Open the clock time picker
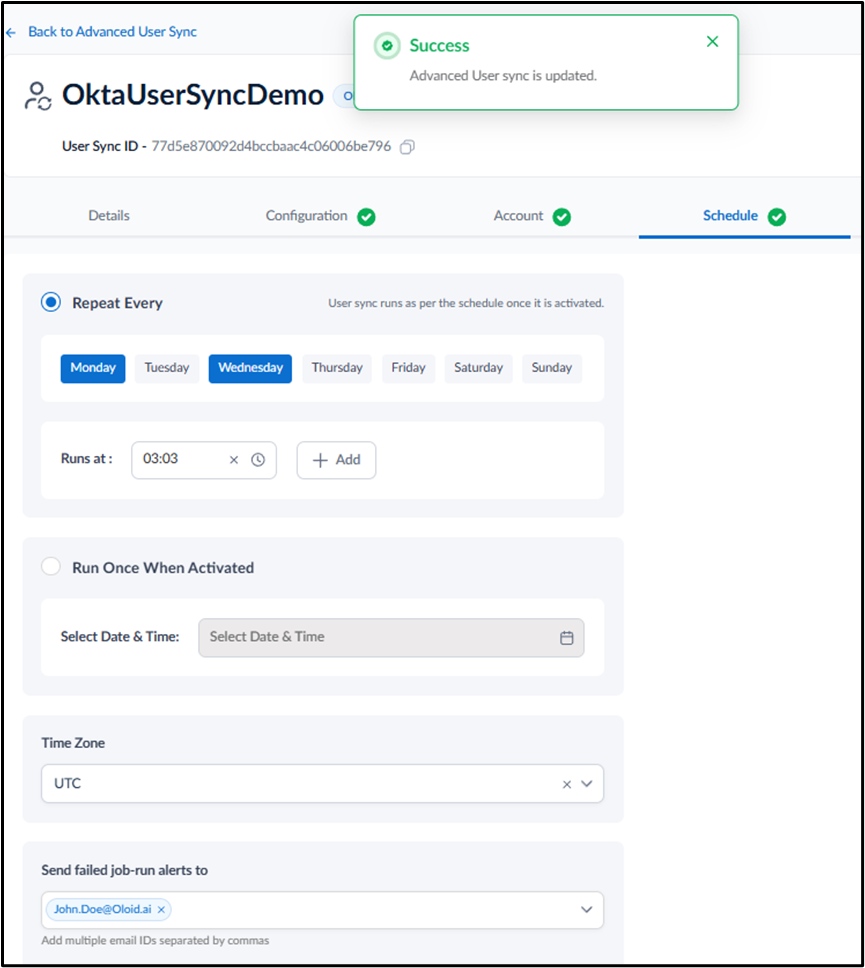865x968 pixels. coord(258,460)
